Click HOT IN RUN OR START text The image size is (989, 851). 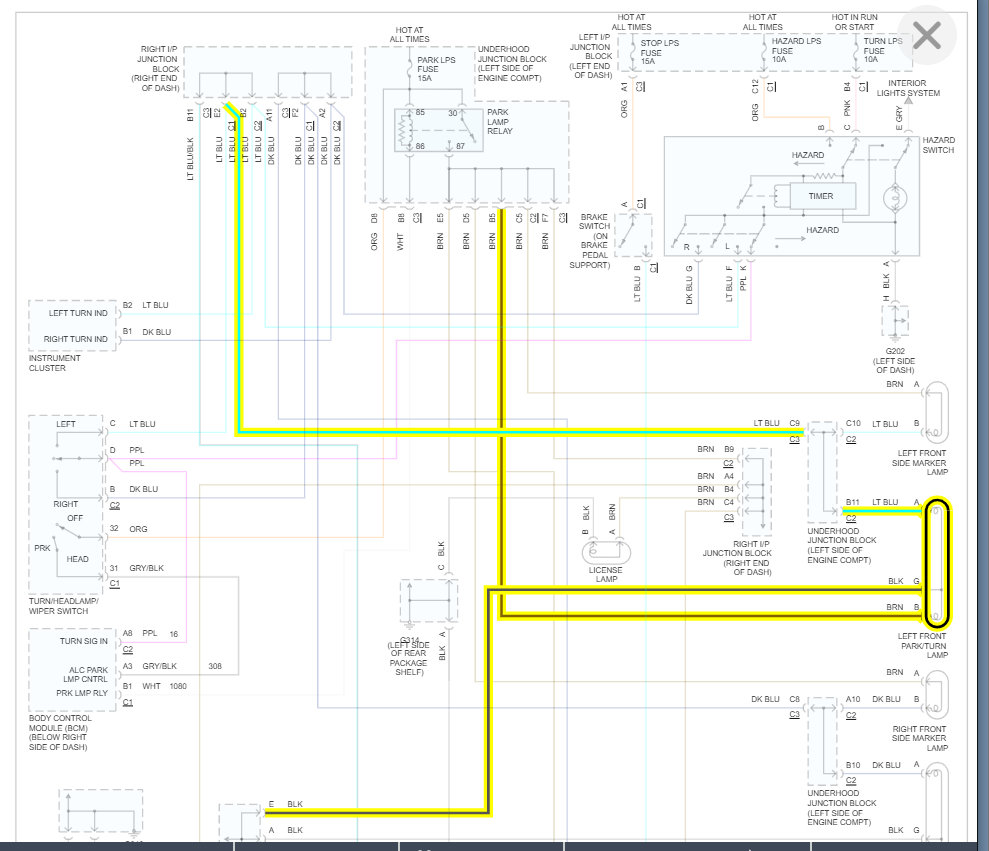854,22
